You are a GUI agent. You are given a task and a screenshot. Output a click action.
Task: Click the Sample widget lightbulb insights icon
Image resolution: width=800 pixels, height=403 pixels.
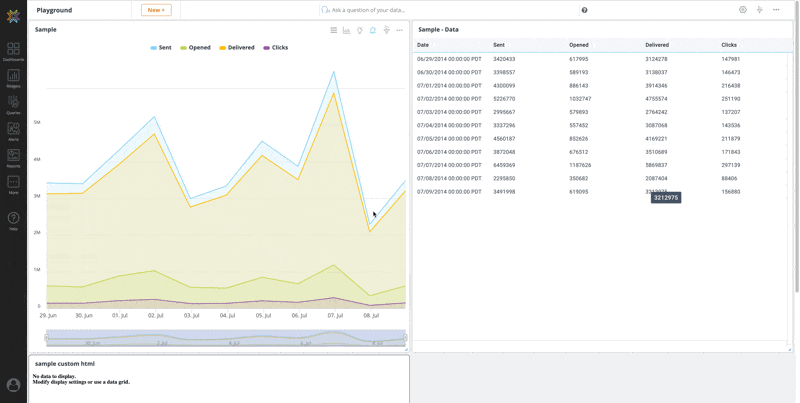click(360, 30)
